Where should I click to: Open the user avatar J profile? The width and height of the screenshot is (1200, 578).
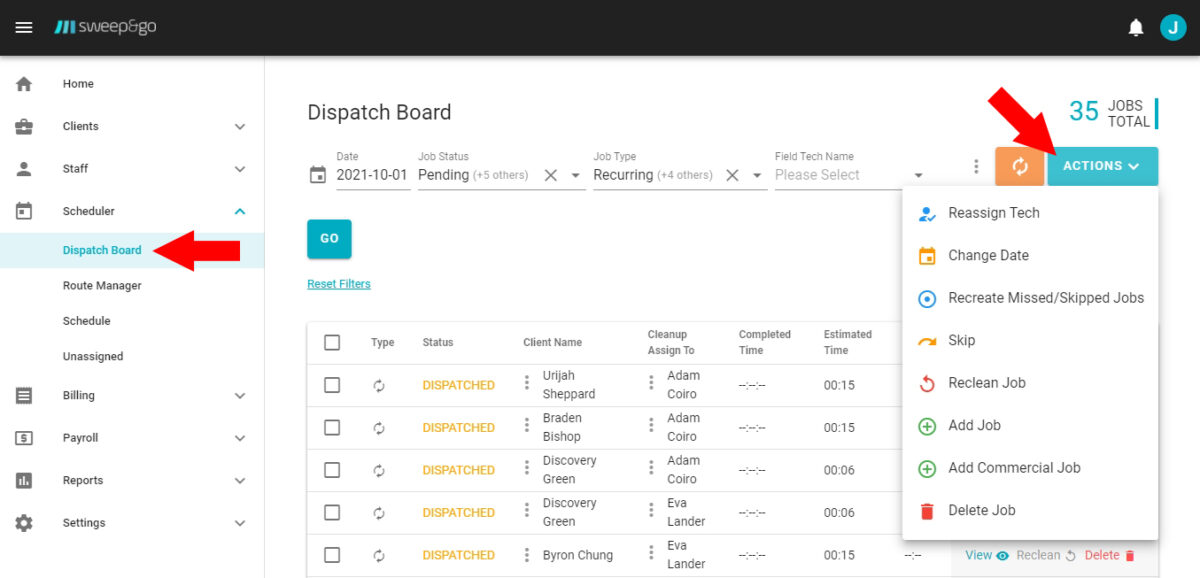click(1172, 28)
